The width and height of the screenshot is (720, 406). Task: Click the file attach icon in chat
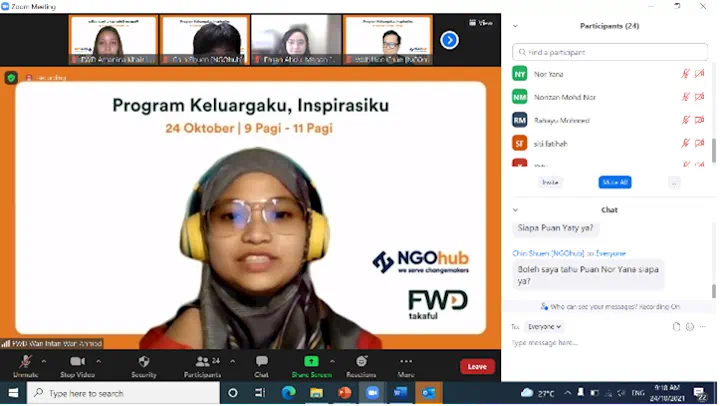[x=676, y=327]
